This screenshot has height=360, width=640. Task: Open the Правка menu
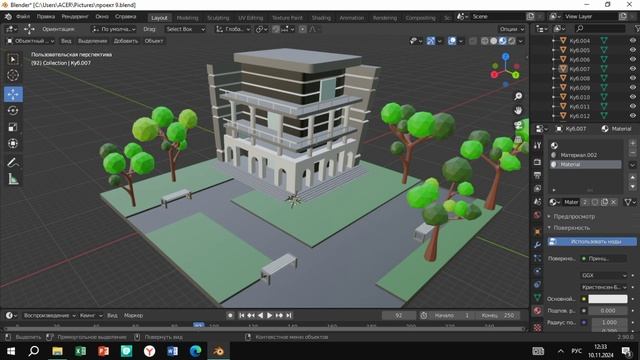[46, 17]
